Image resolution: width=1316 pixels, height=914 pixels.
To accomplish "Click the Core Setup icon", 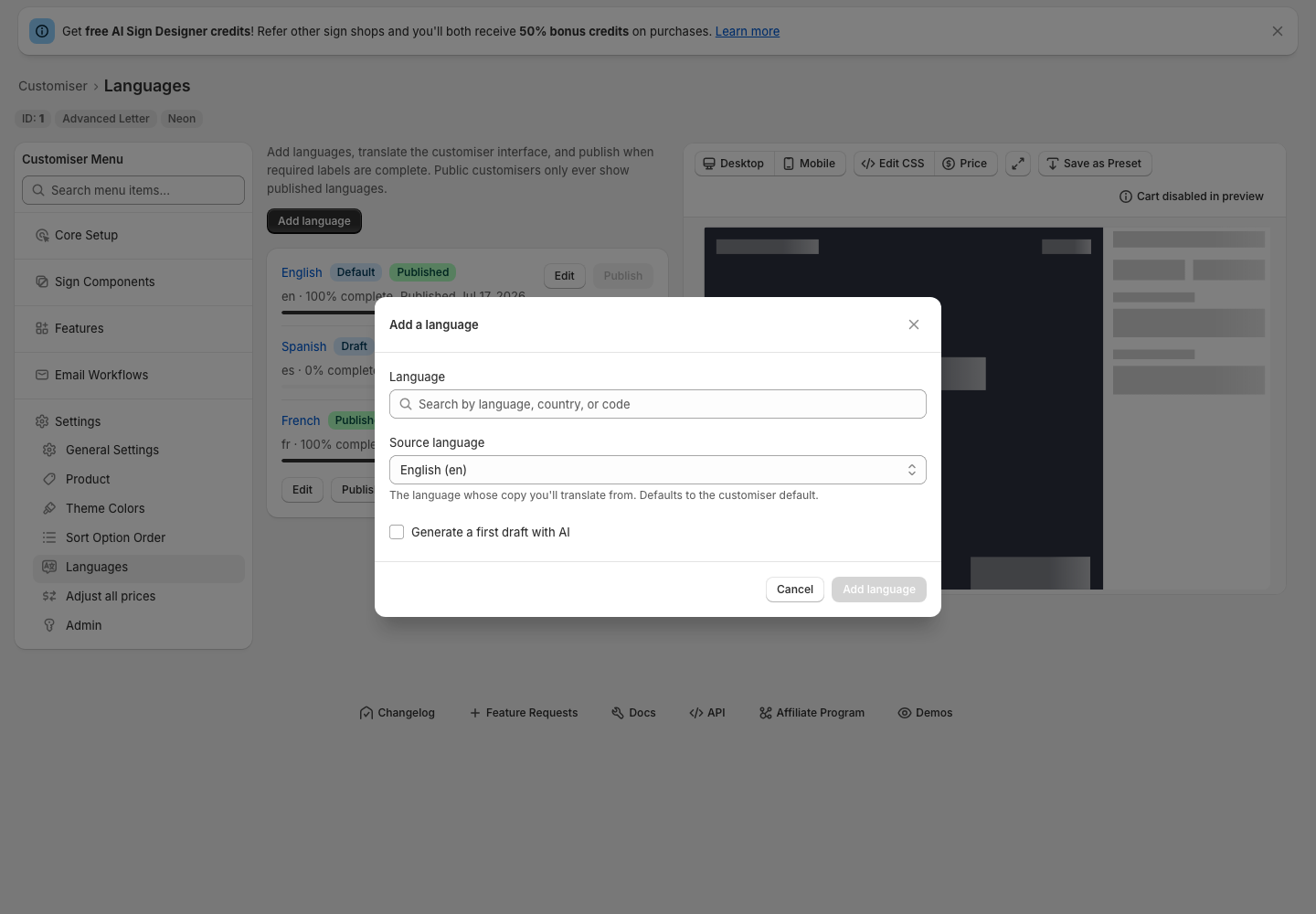I will [42, 235].
